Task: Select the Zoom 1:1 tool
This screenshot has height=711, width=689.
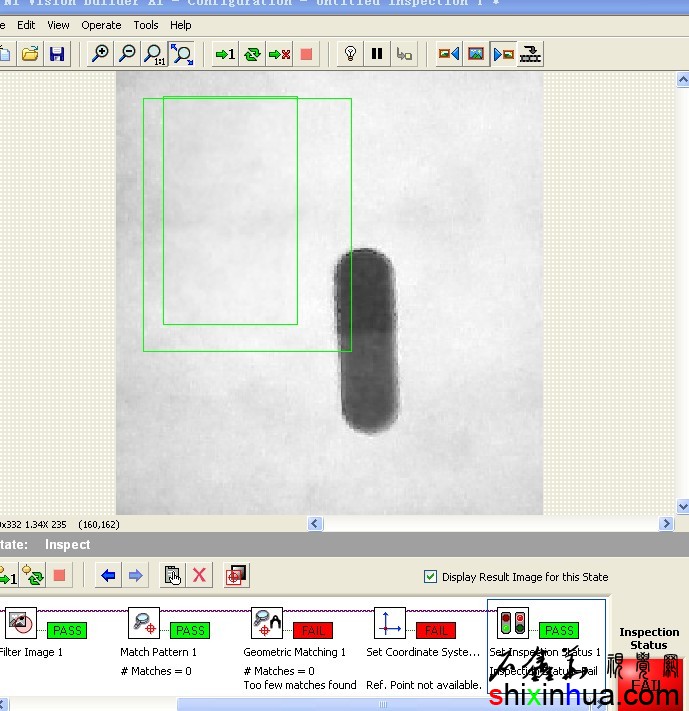Action: tap(154, 54)
